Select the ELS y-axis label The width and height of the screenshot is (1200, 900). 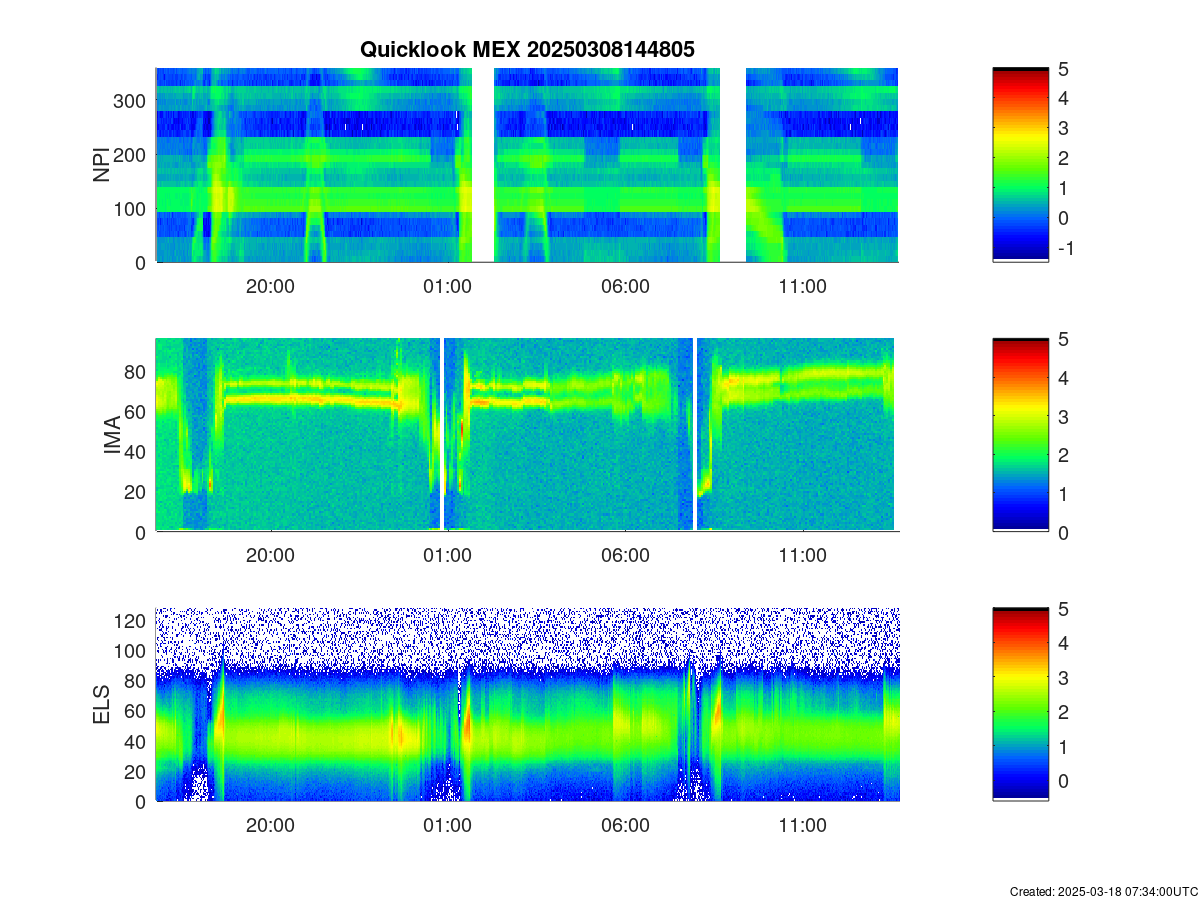[102, 706]
